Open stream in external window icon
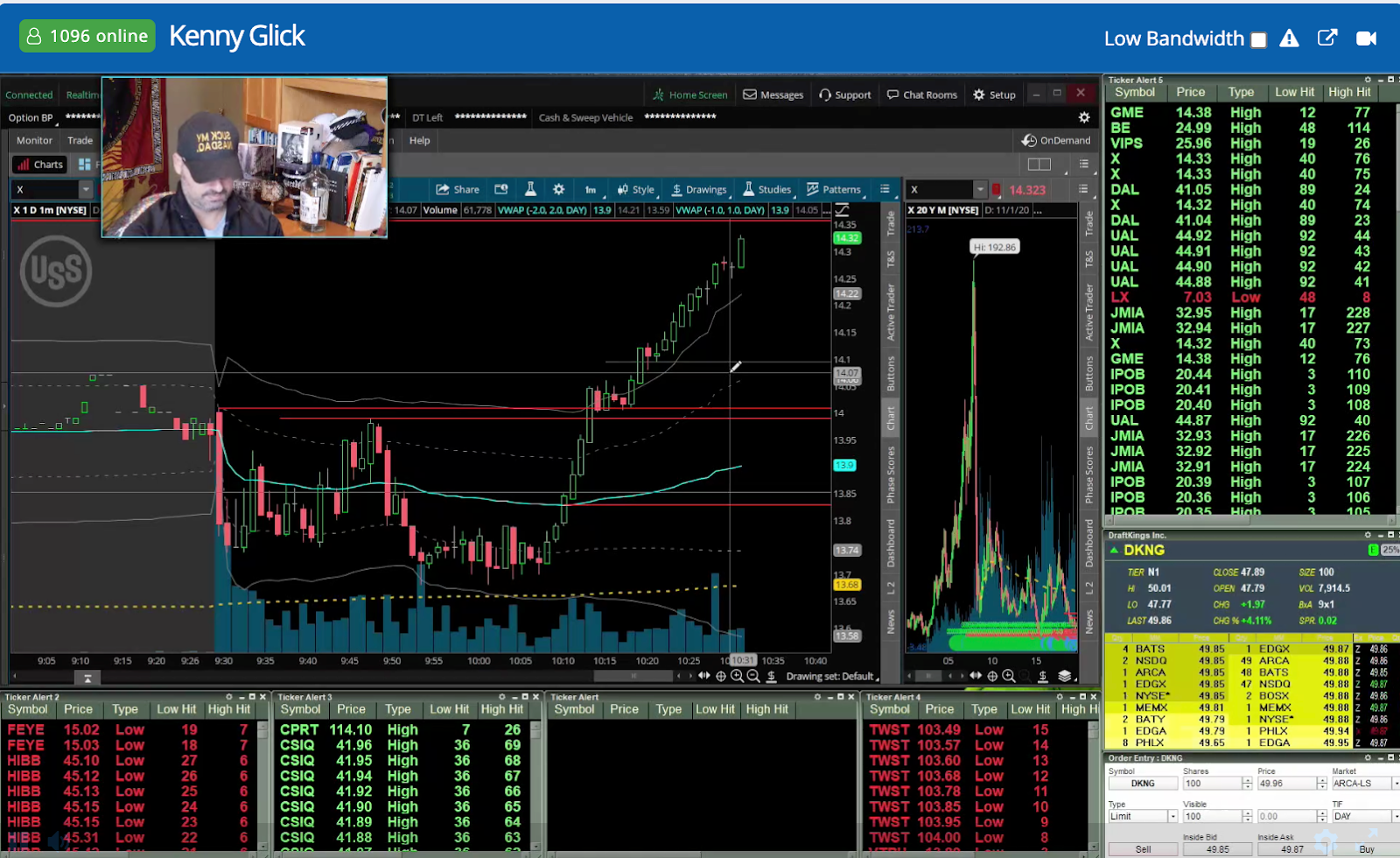Viewport: 1400px width, 858px height. (x=1327, y=39)
